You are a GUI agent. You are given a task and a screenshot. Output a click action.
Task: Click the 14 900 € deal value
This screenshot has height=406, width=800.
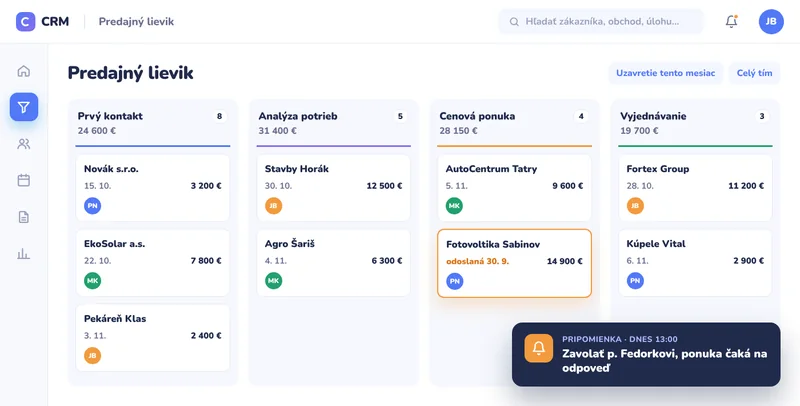click(x=564, y=261)
